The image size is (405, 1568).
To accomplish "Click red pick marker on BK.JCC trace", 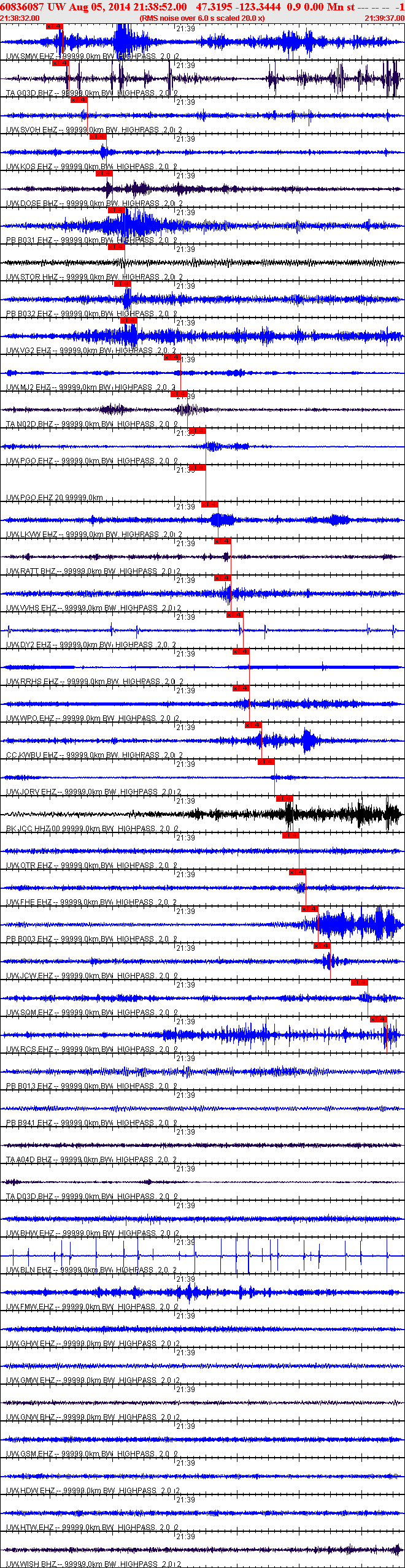I will tap(285, 799).
